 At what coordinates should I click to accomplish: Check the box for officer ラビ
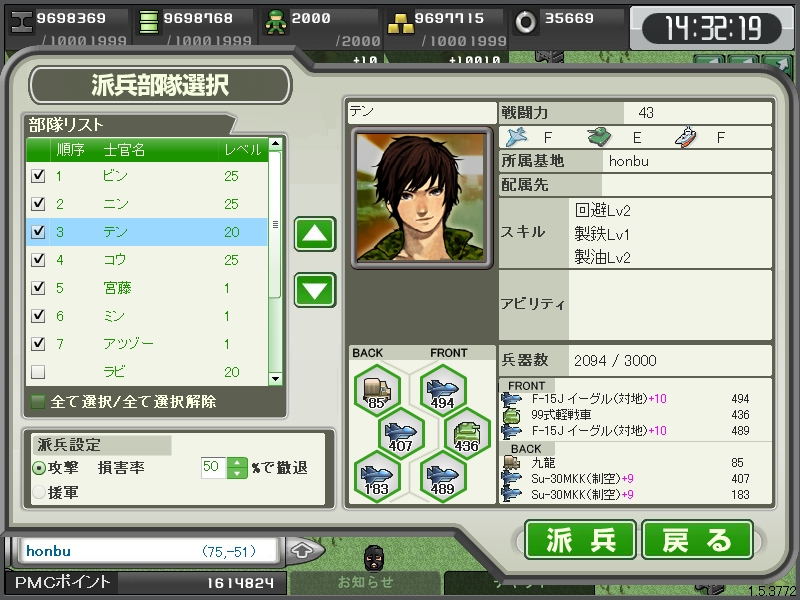tap(38, 372)
